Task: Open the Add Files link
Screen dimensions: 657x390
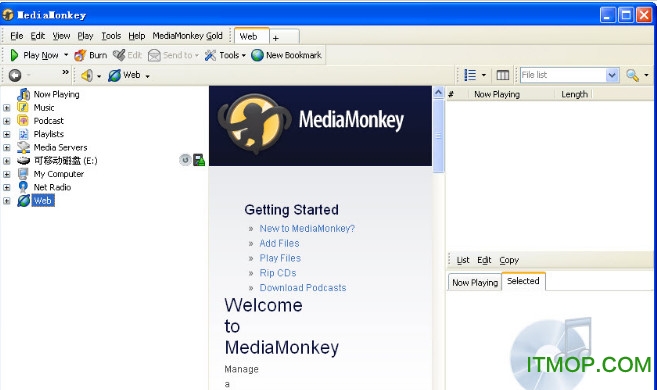Action: (x=279, y=243)
